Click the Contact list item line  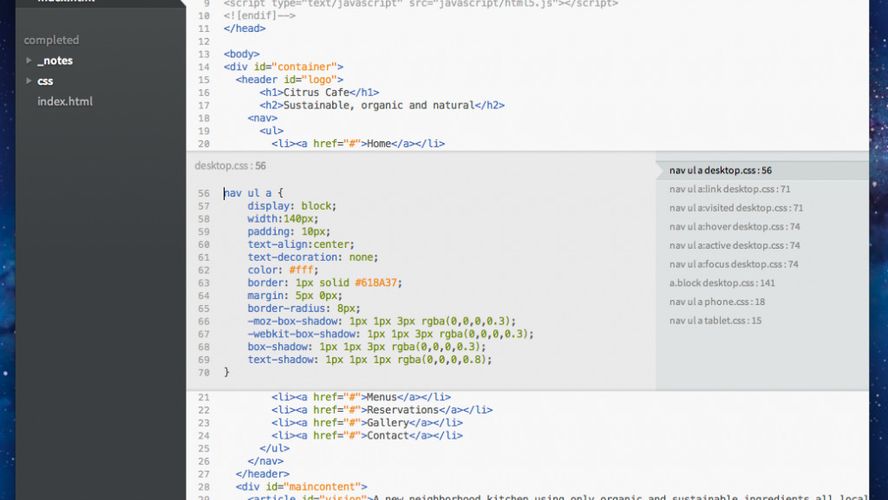pyautogui.click(x=367, y=435)
